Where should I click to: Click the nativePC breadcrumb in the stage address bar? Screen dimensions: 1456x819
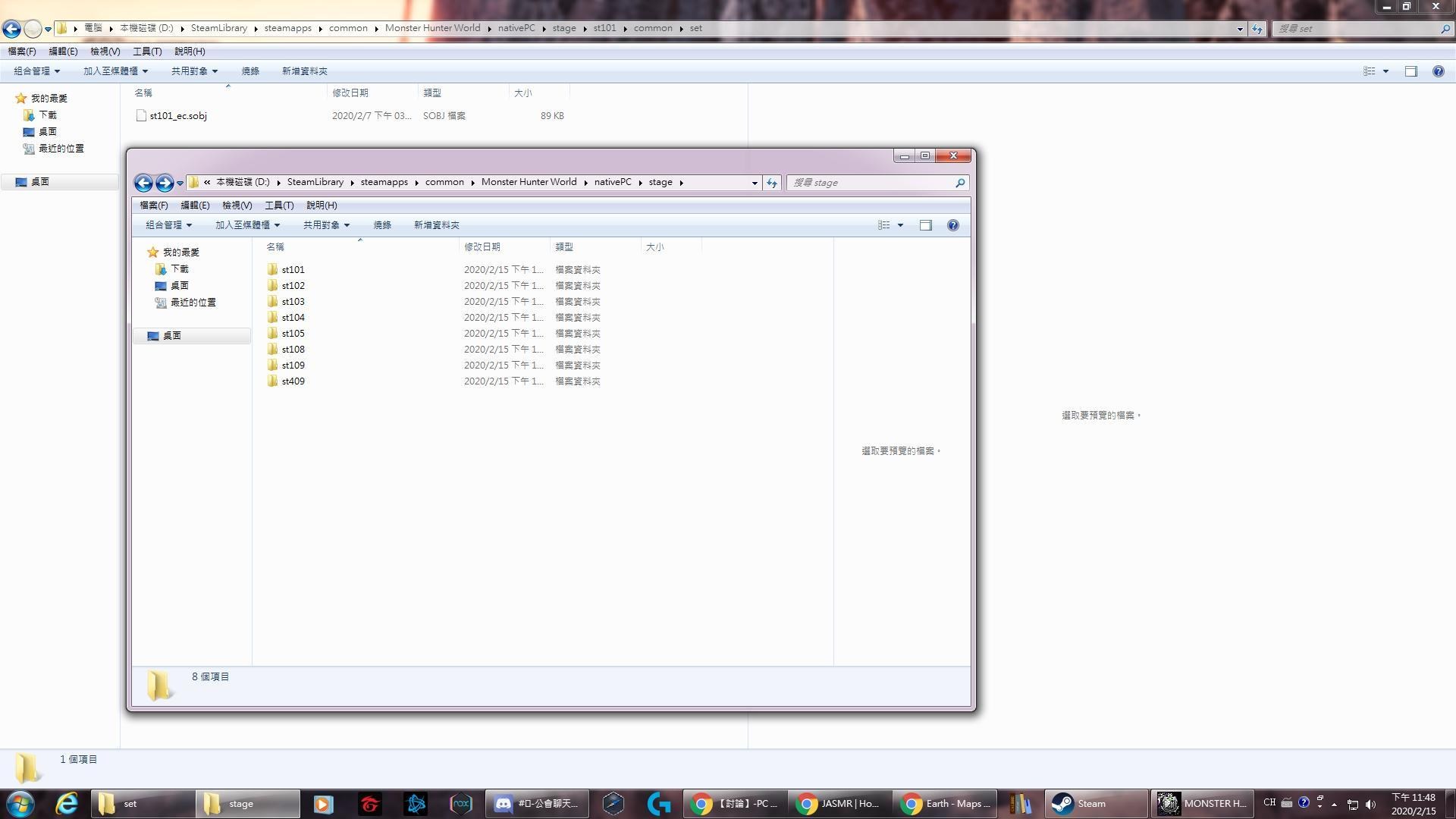pyautogui.click(x=612, y=182)
